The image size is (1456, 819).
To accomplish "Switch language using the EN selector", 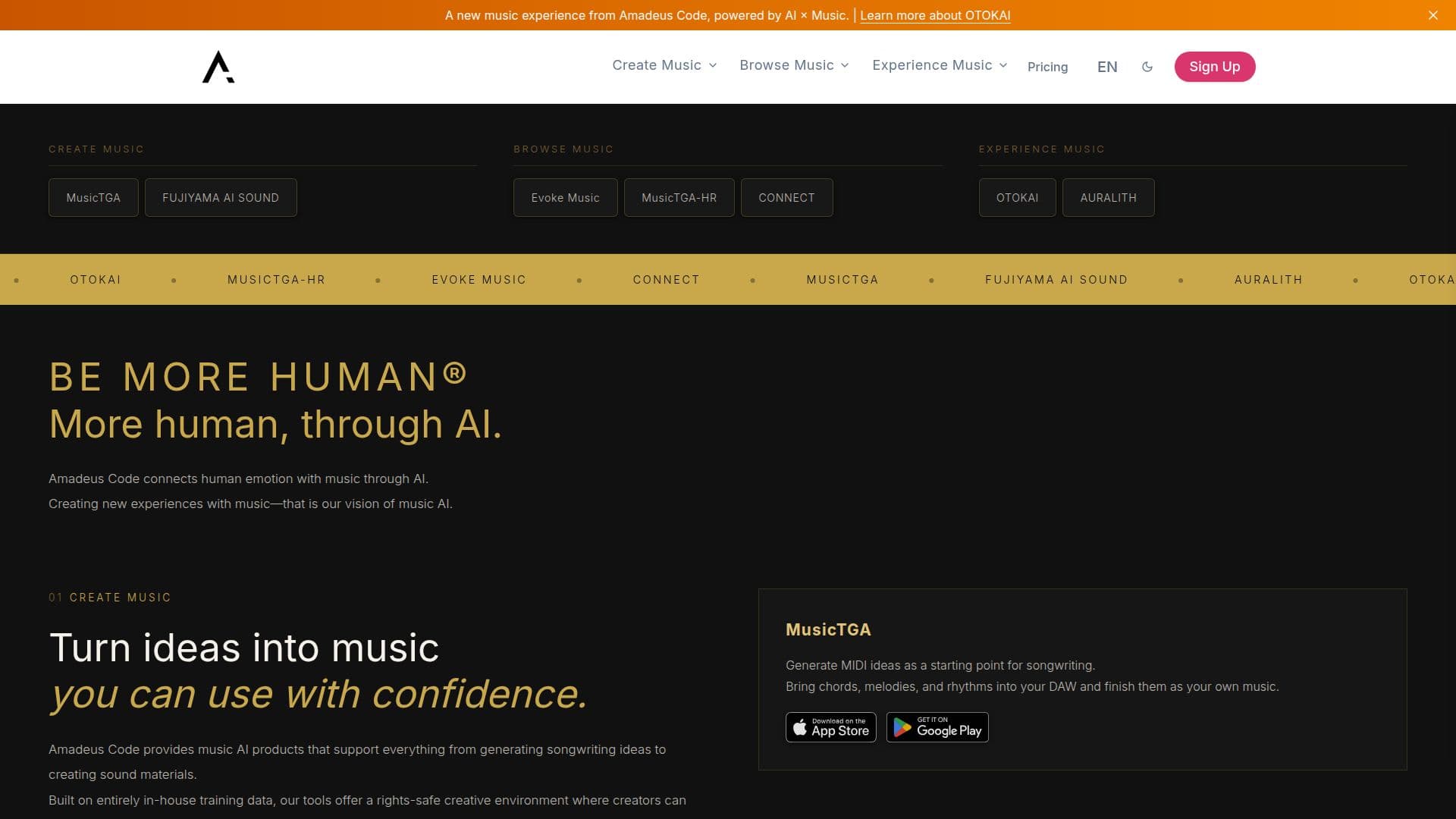I will point(1107,67).
